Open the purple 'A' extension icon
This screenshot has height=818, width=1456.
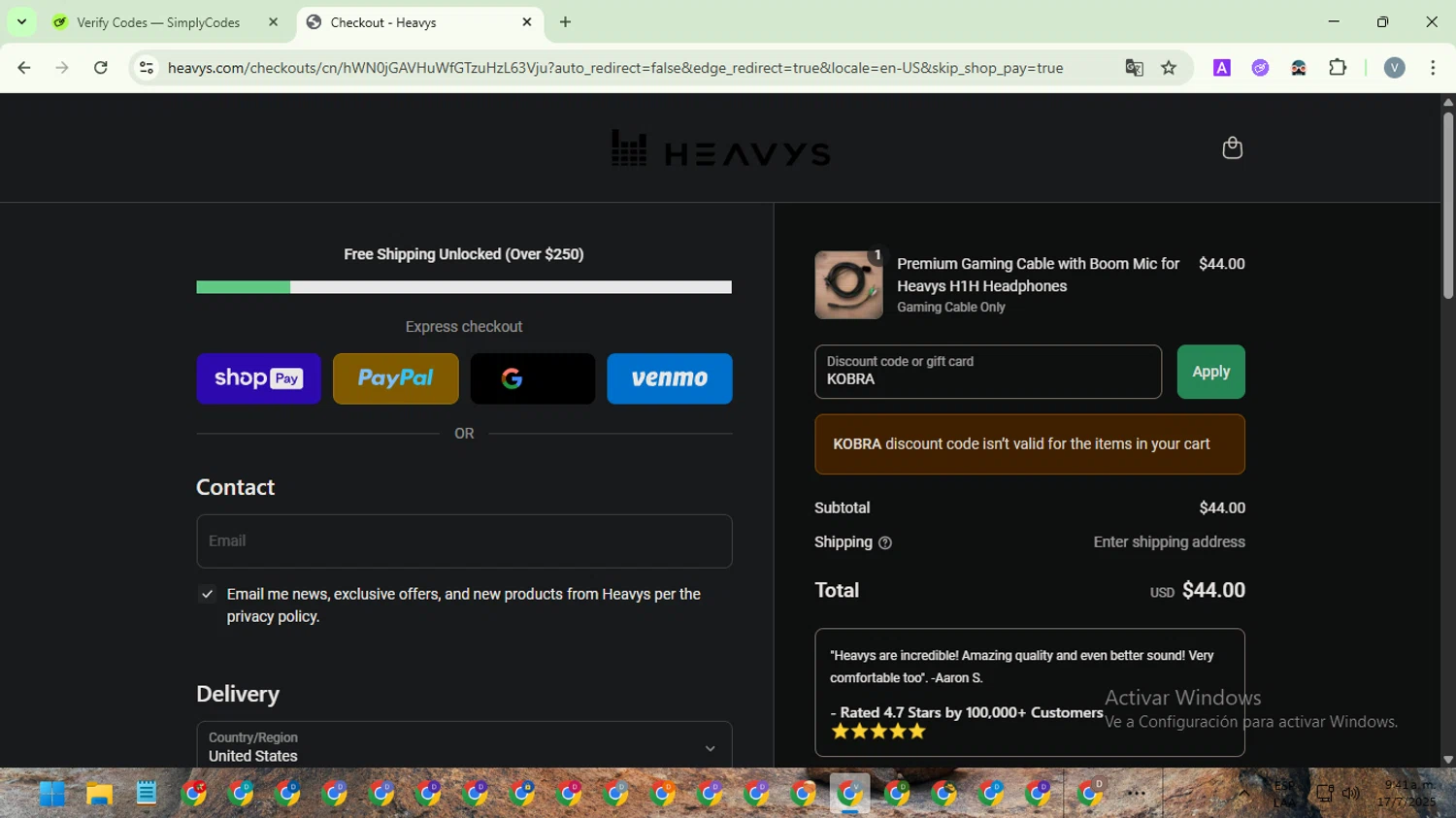point(1222,68)
